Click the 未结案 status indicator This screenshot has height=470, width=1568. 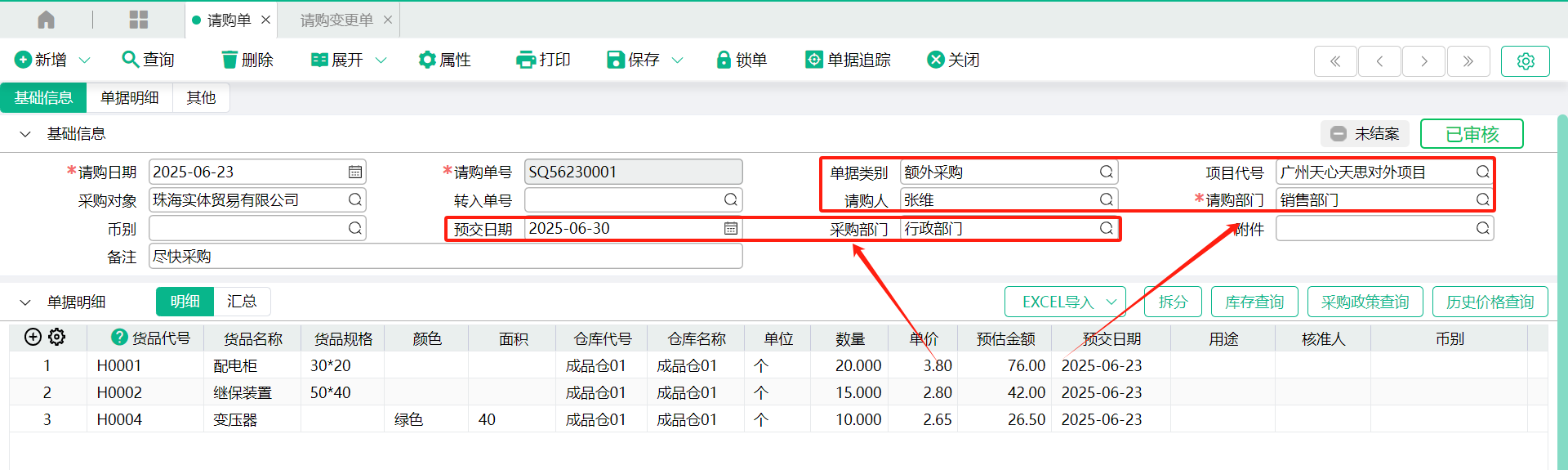pyautogui.click(x=1365, y=134)
